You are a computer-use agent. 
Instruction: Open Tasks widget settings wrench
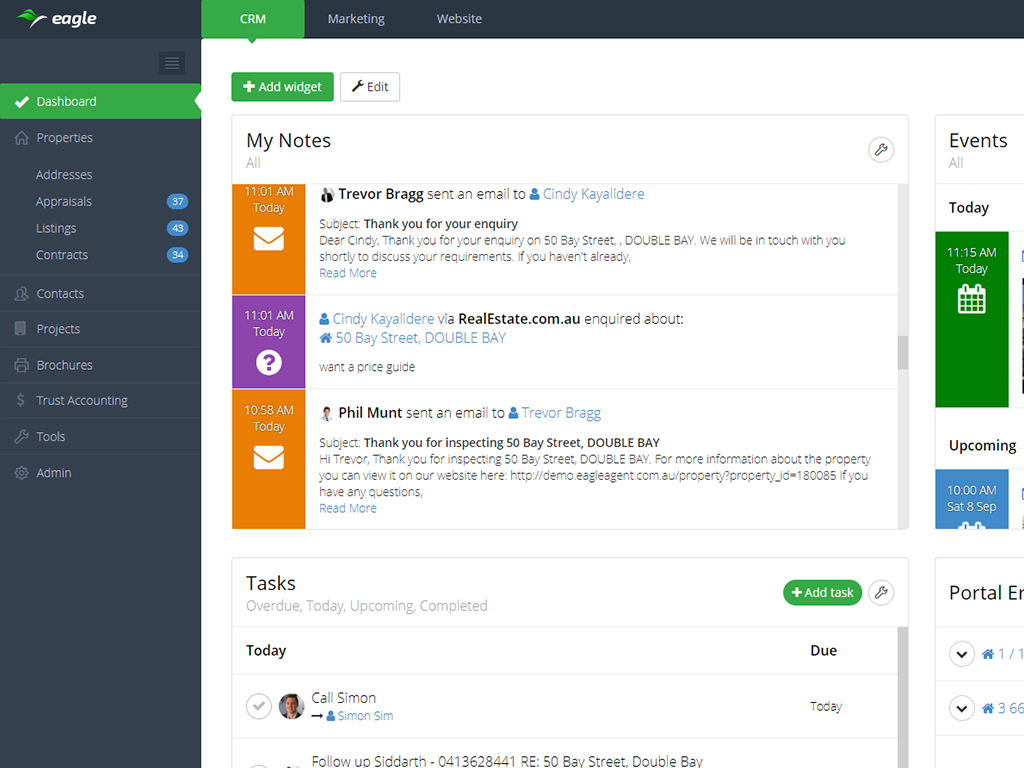point(880,592)
